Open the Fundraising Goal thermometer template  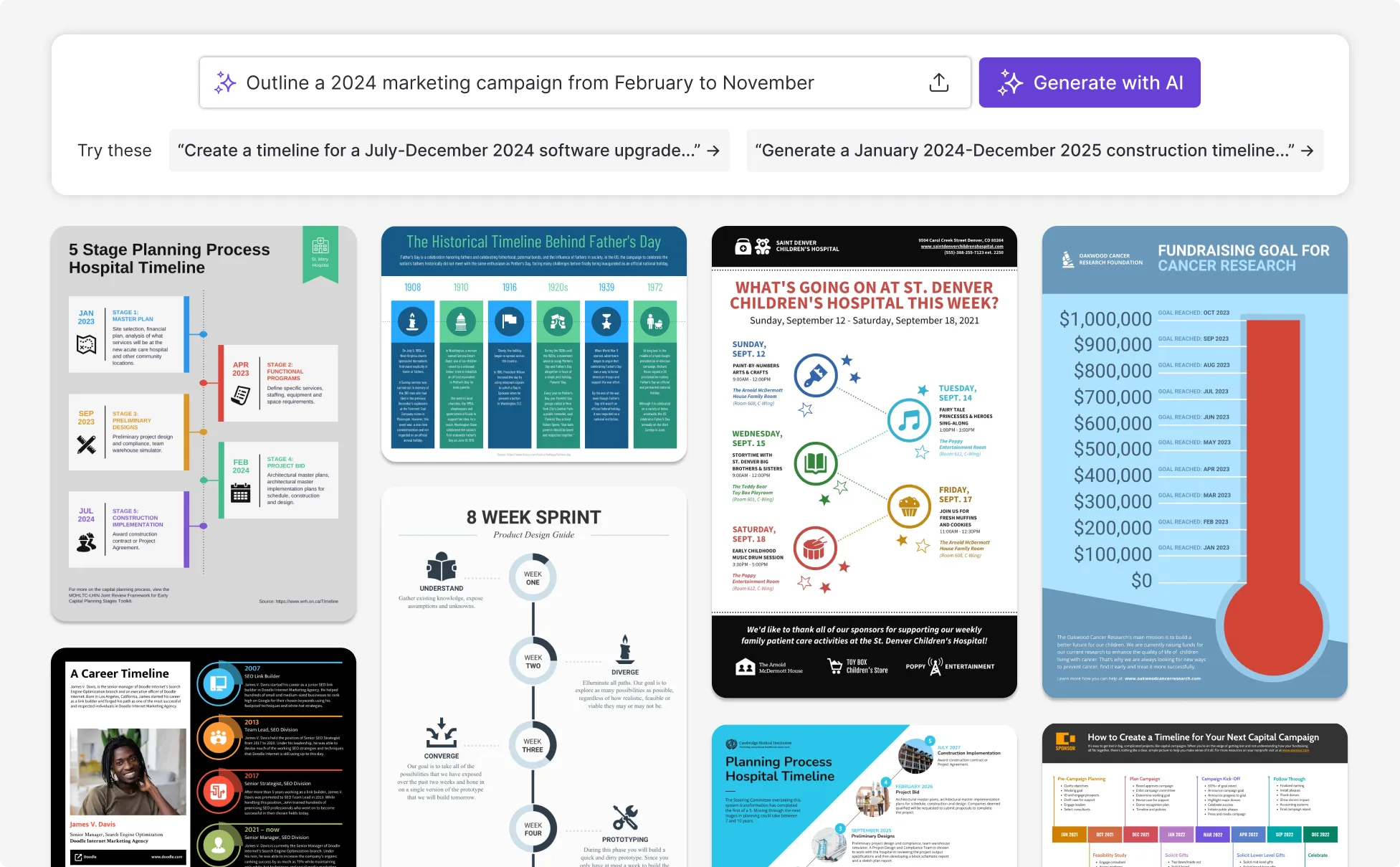(1195, 462)
